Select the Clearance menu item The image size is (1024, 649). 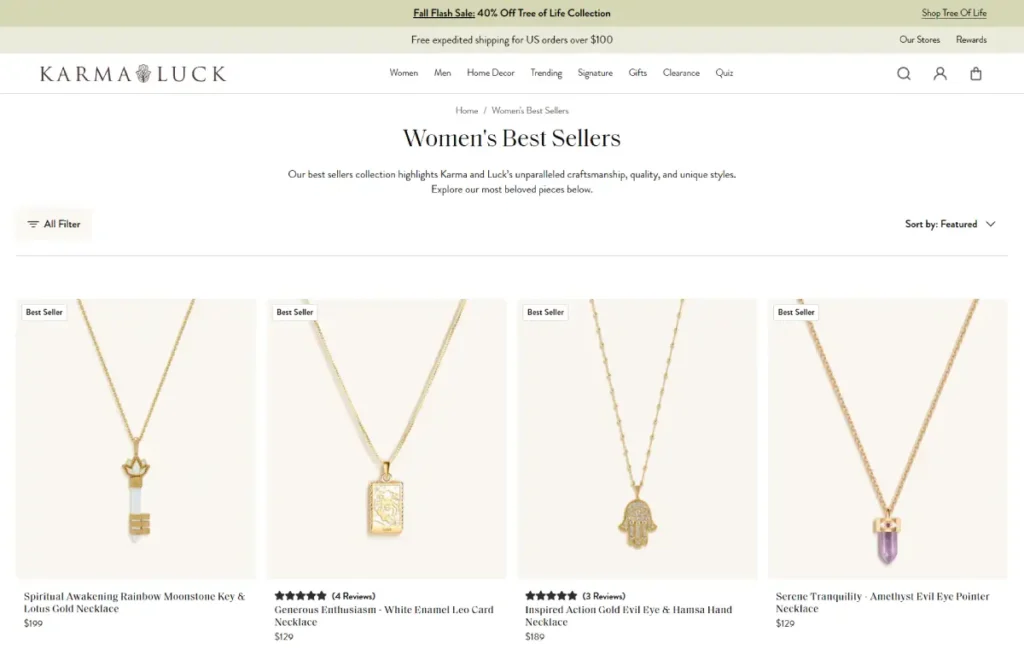click(681, 73)
